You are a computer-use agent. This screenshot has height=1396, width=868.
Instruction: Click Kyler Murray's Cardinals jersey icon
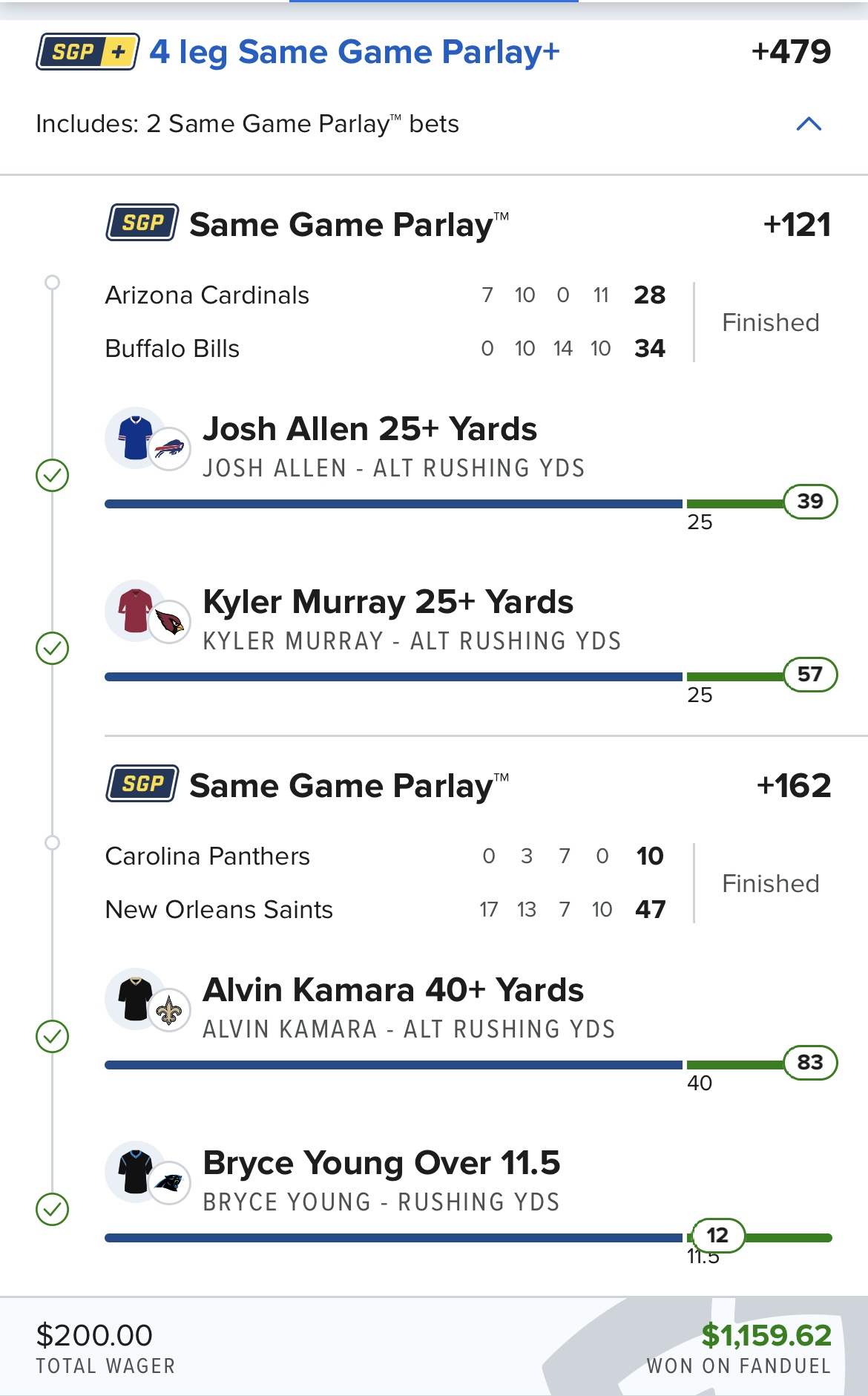pos(135,611)
